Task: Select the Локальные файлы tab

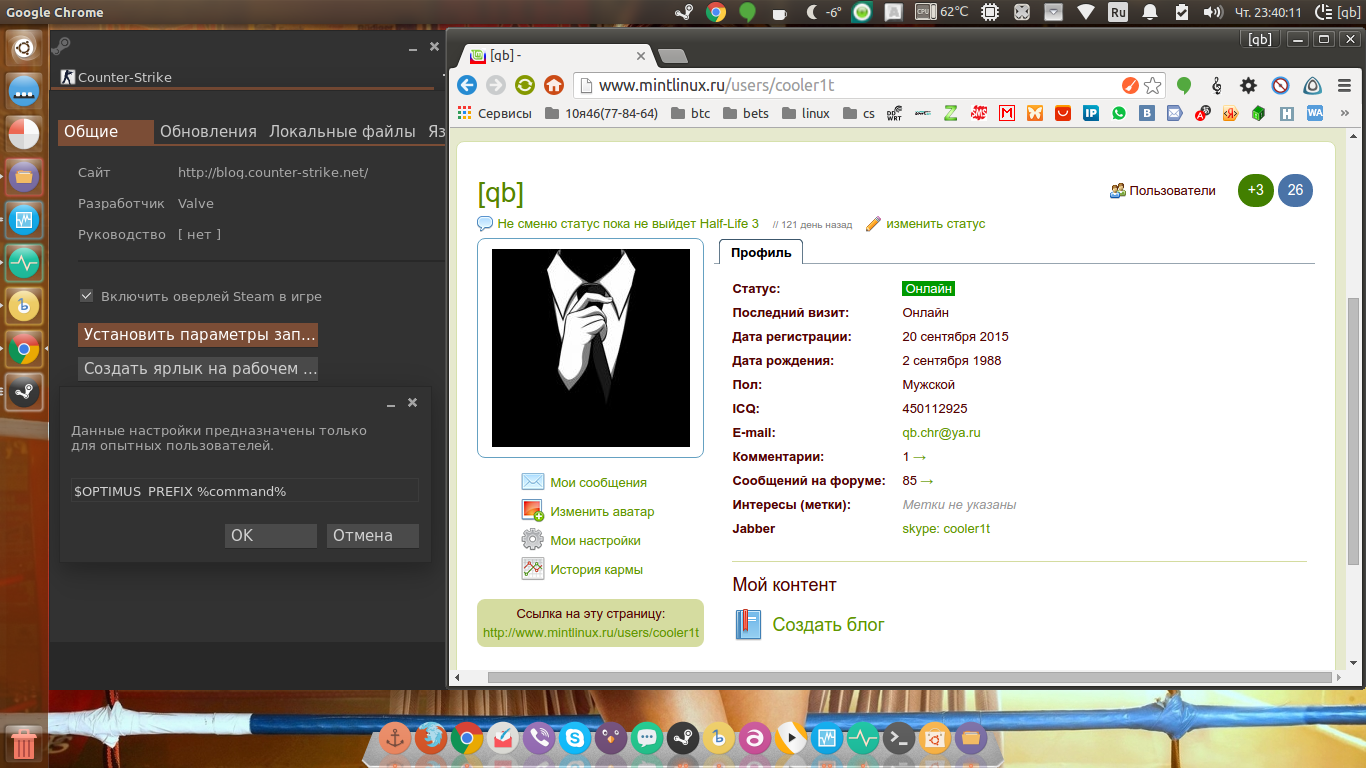Action: coord(342,132)
